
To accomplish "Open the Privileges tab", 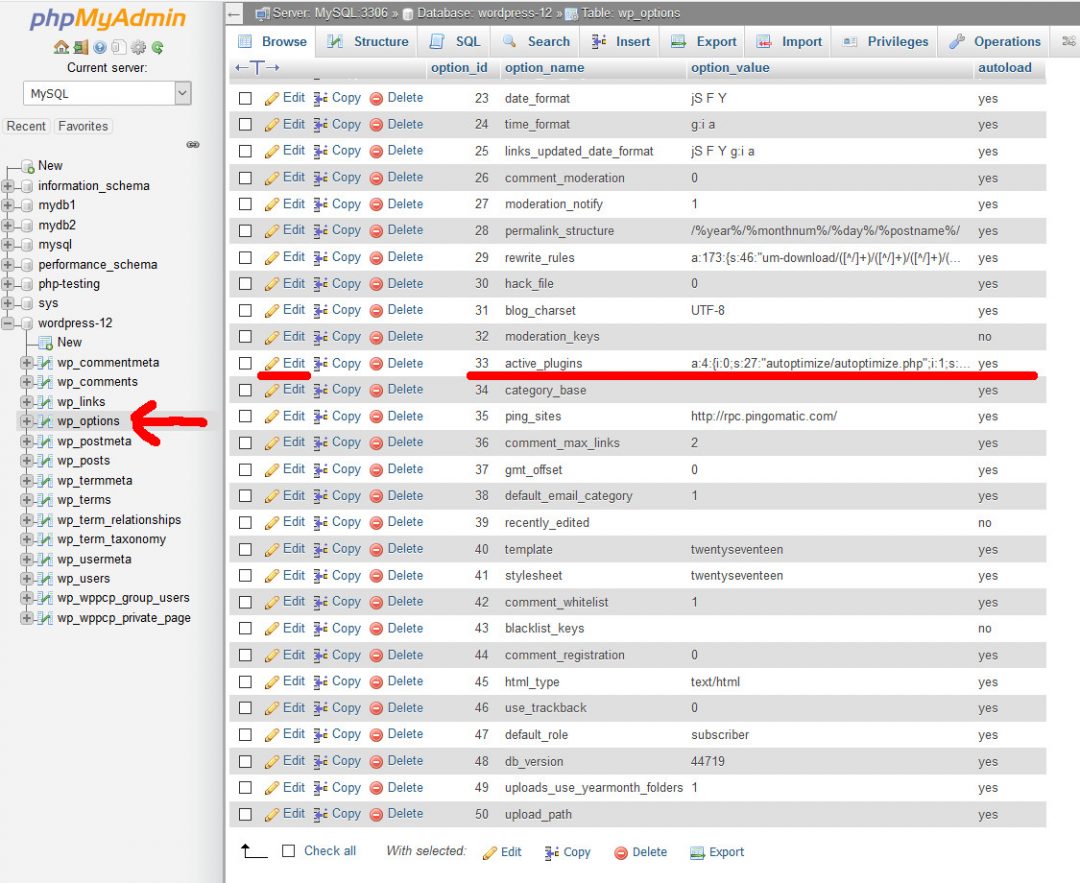I will tap(886, 41).
